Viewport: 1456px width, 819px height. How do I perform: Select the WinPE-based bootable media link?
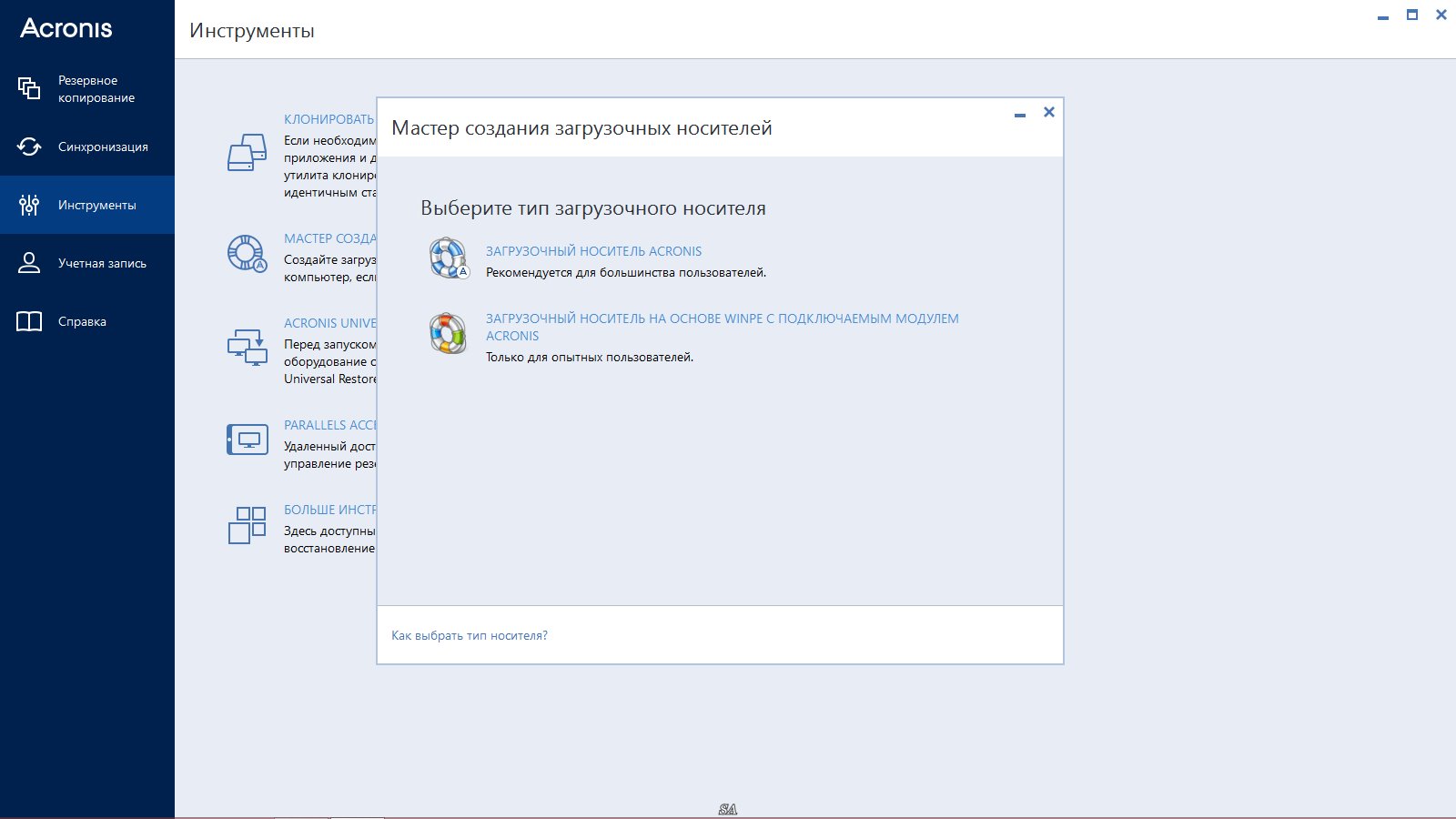[x=722, y=327]
